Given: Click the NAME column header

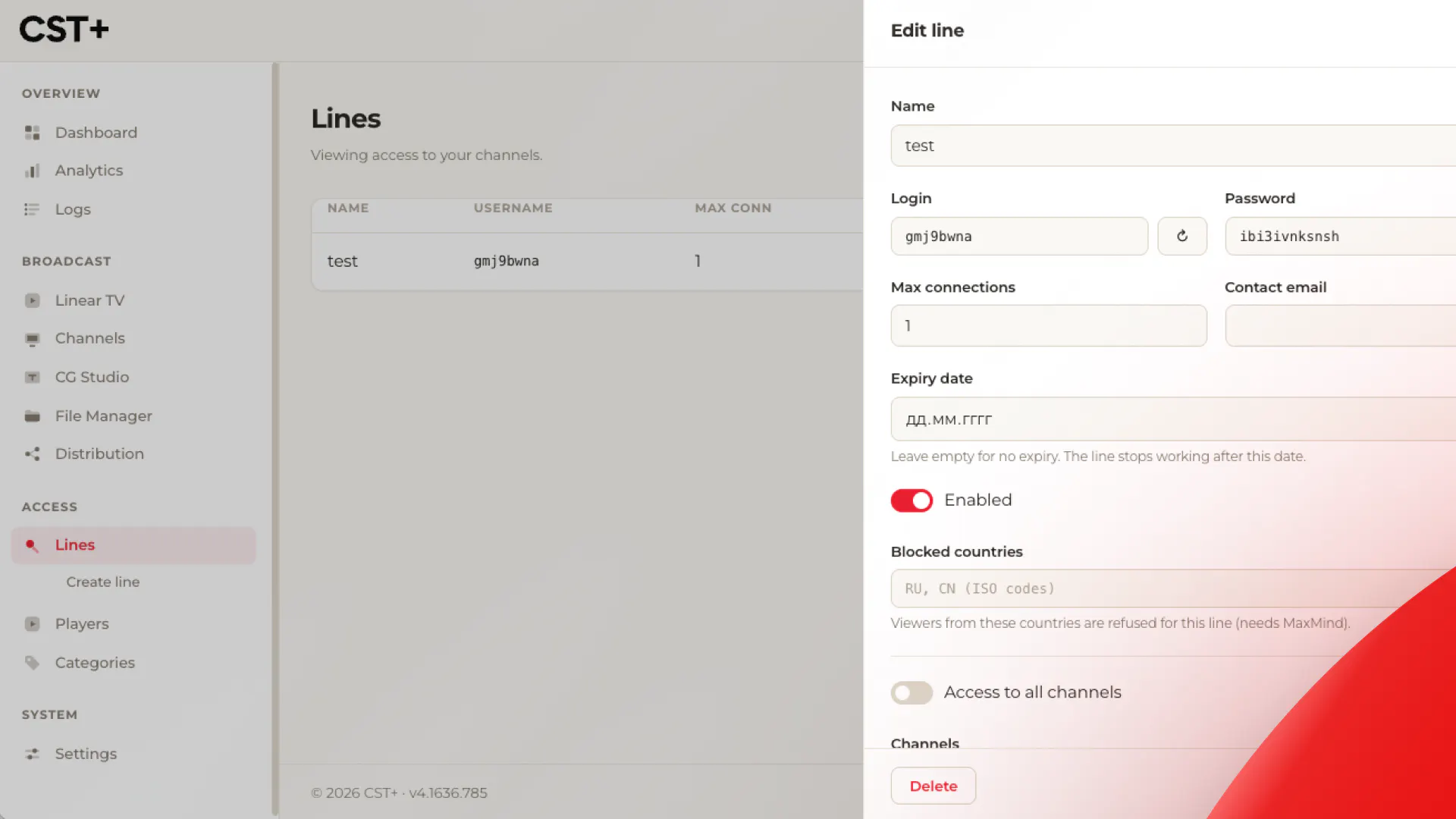Looking at the screenshot, I should tap(348, 208).
